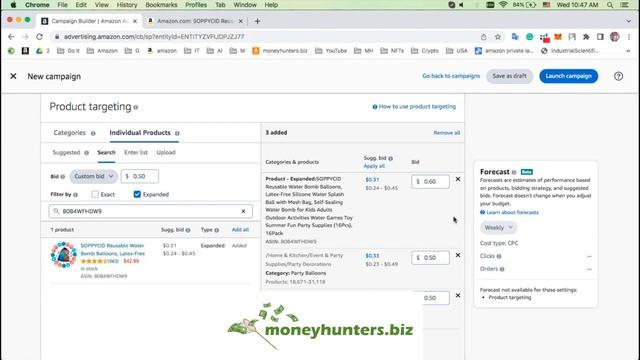The height and width of the screenshot is (360, 640).
Task: Bookmark this page with star icon
Action: (498, 37)
